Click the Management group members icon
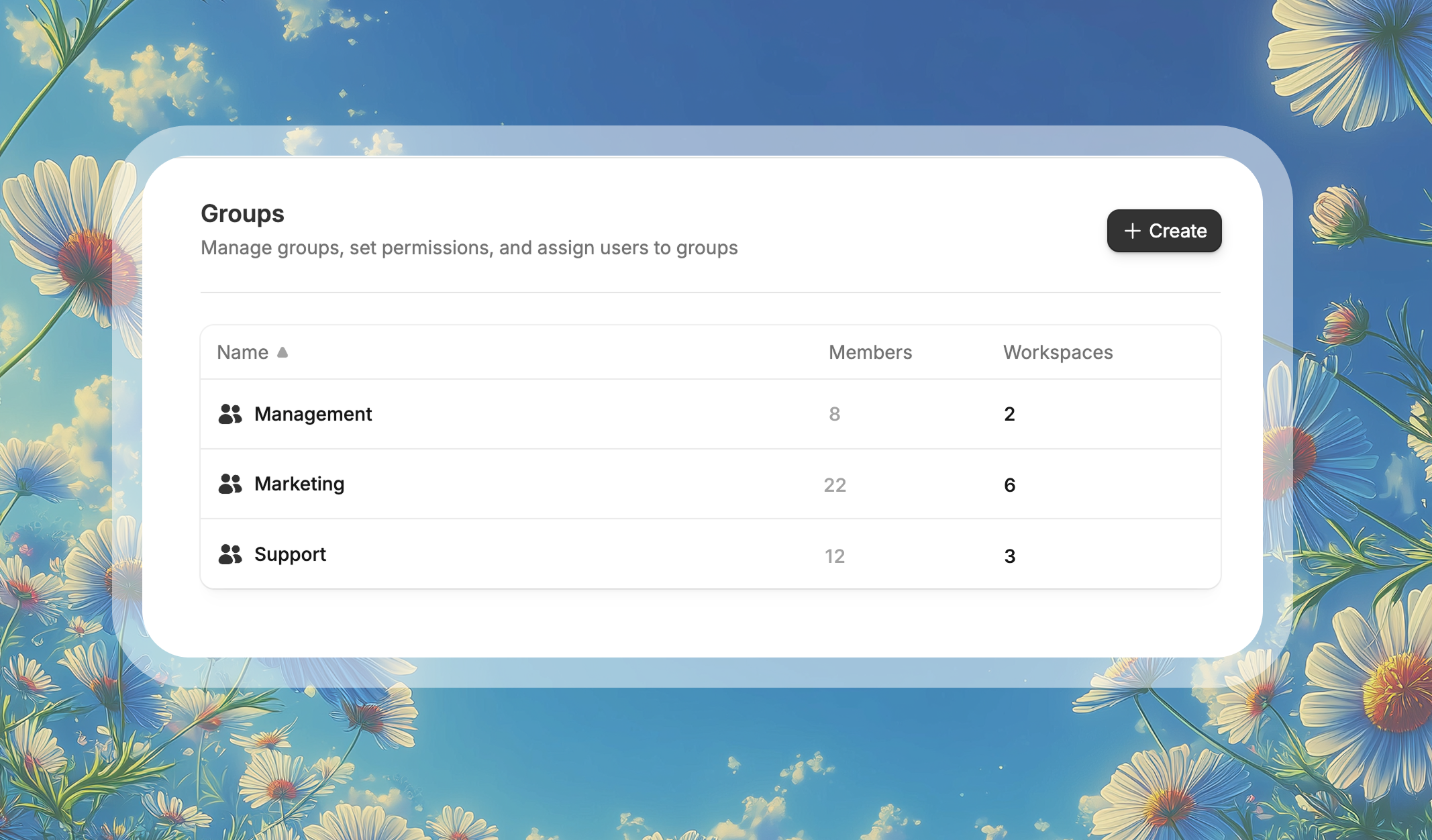1432x840 pixels. click(x=230, y=414)
